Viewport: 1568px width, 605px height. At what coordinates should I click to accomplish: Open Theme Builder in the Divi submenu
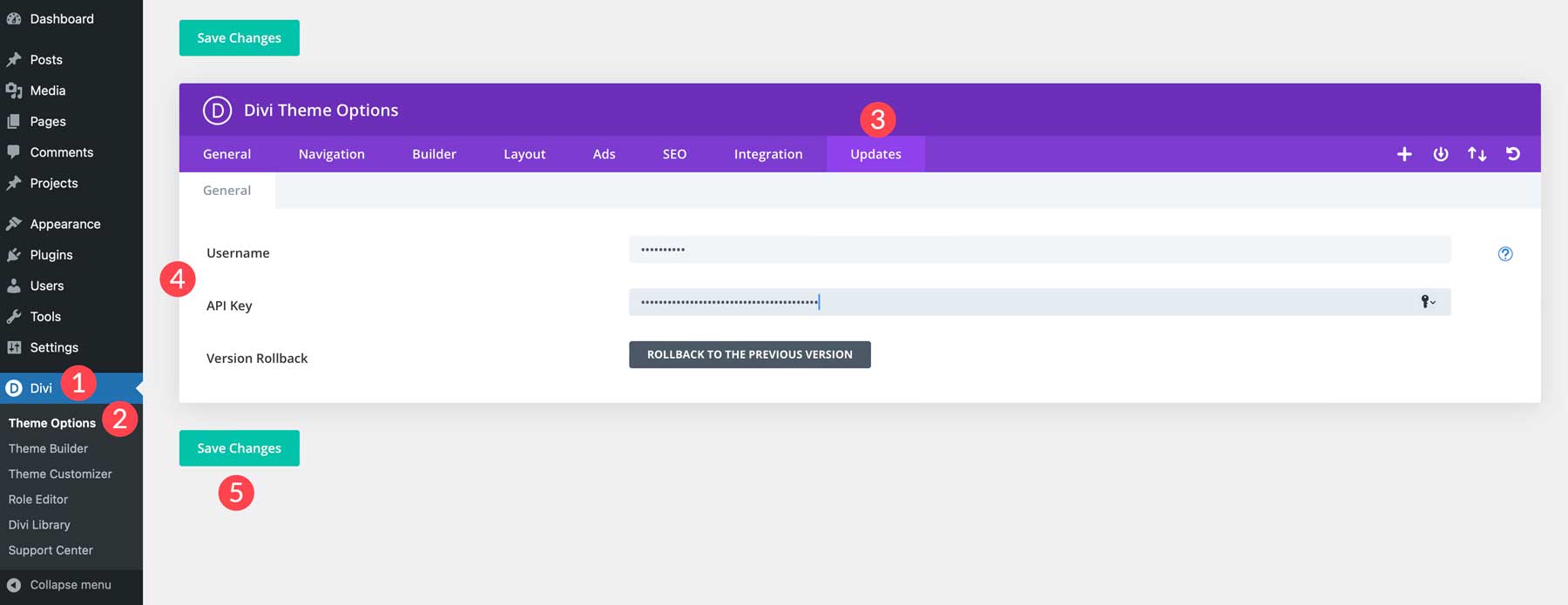click(x=48, y=448)
